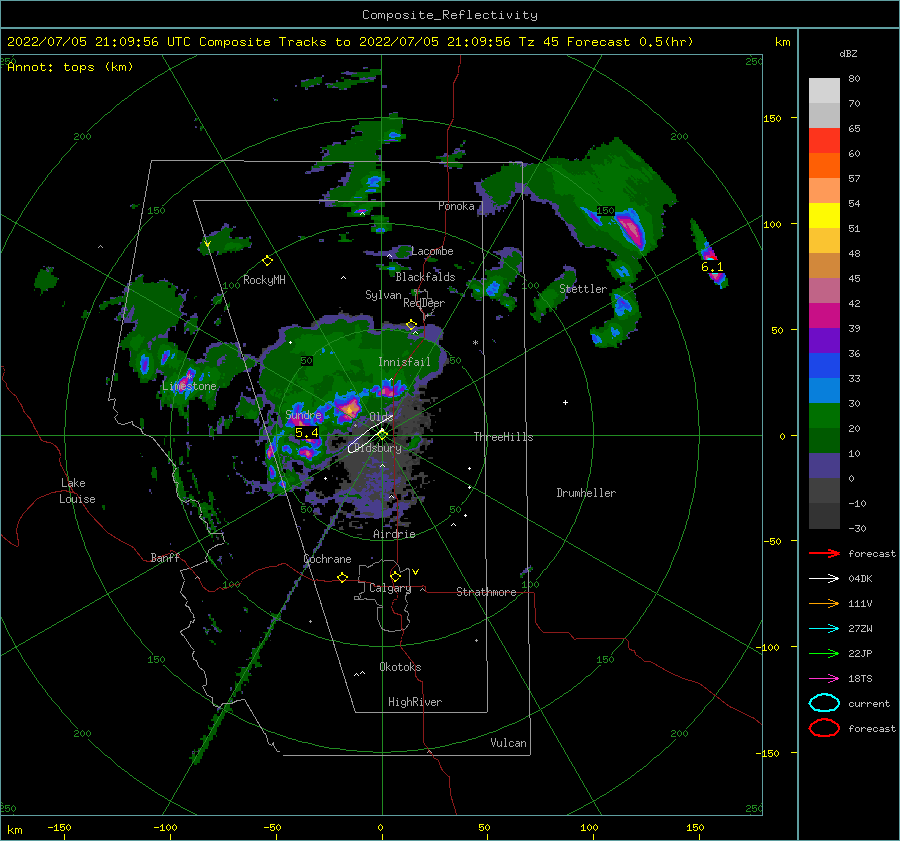This screenshot has height=841, width=900.
Task: Click the intense storm cell east of Stettler
Action: tap(631, 228)
